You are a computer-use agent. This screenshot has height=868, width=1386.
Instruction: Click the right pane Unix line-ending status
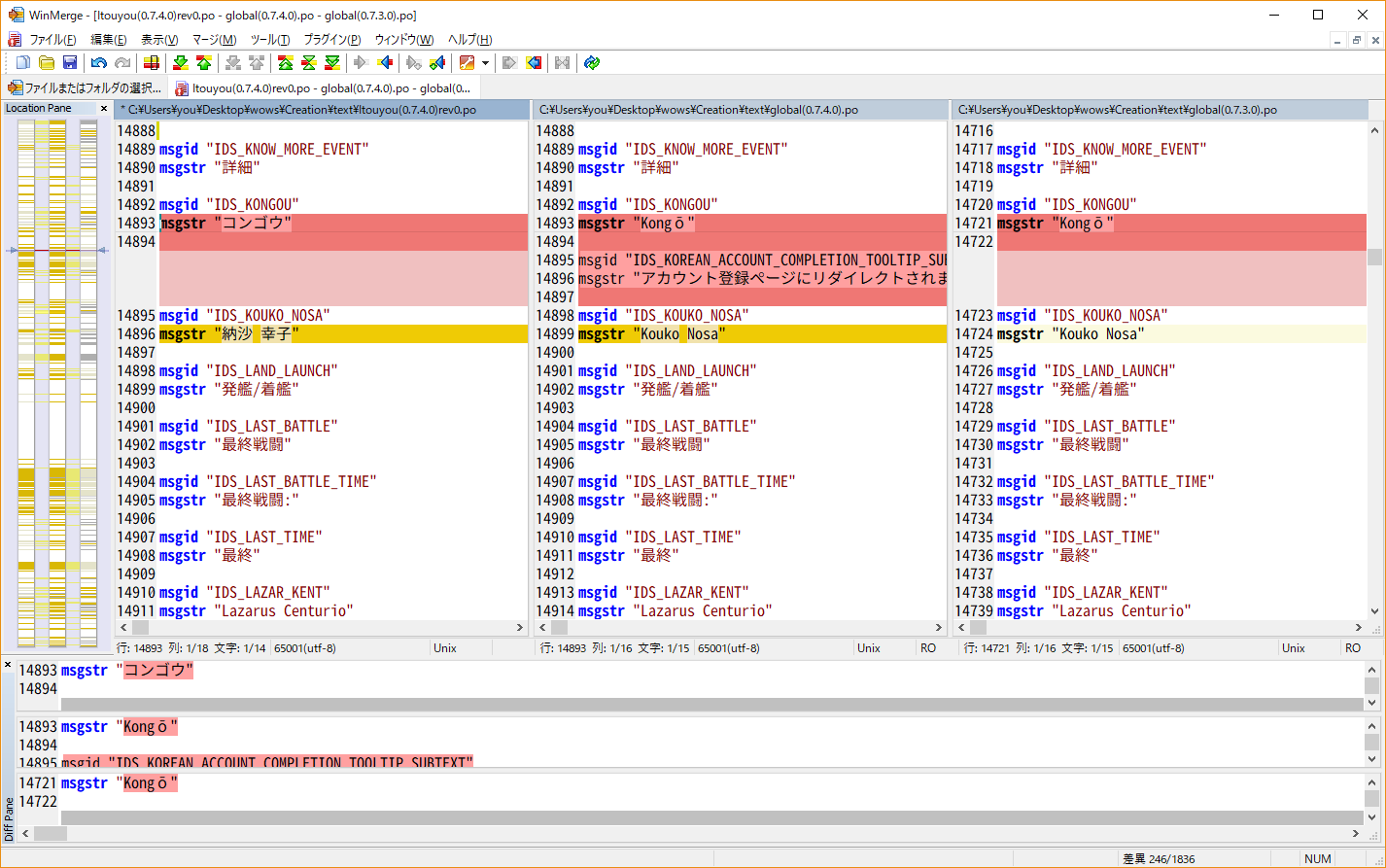point(1294,648)
